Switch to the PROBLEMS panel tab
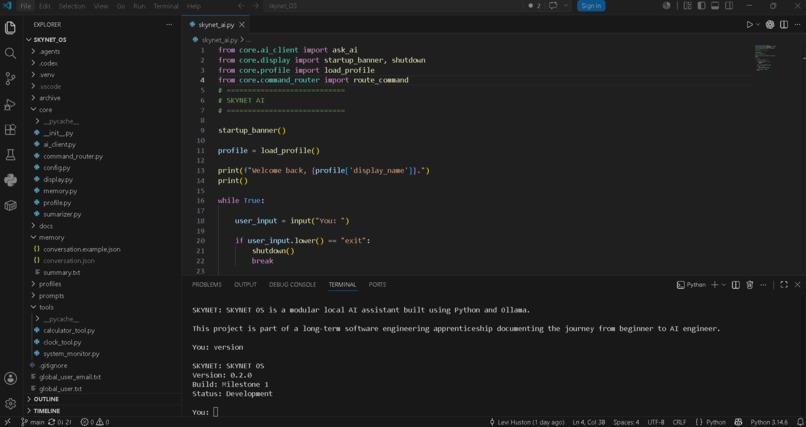This screenshot has height=427, width=806. 207,285
